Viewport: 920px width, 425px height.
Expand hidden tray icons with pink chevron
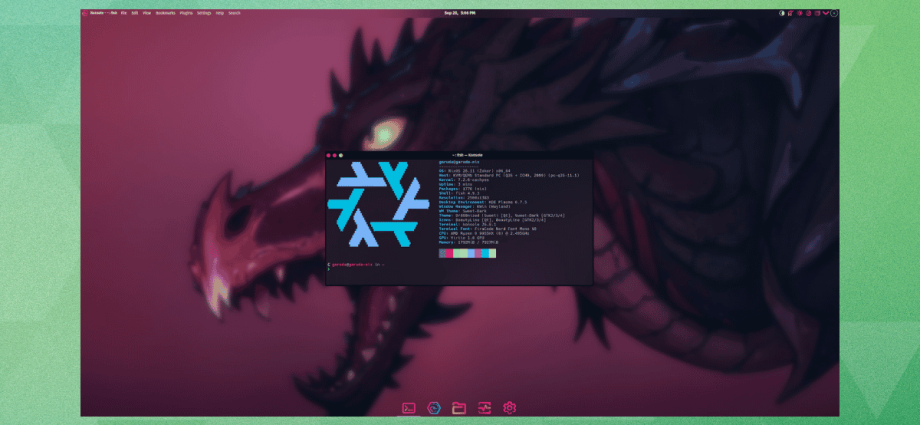pos(826,13)
